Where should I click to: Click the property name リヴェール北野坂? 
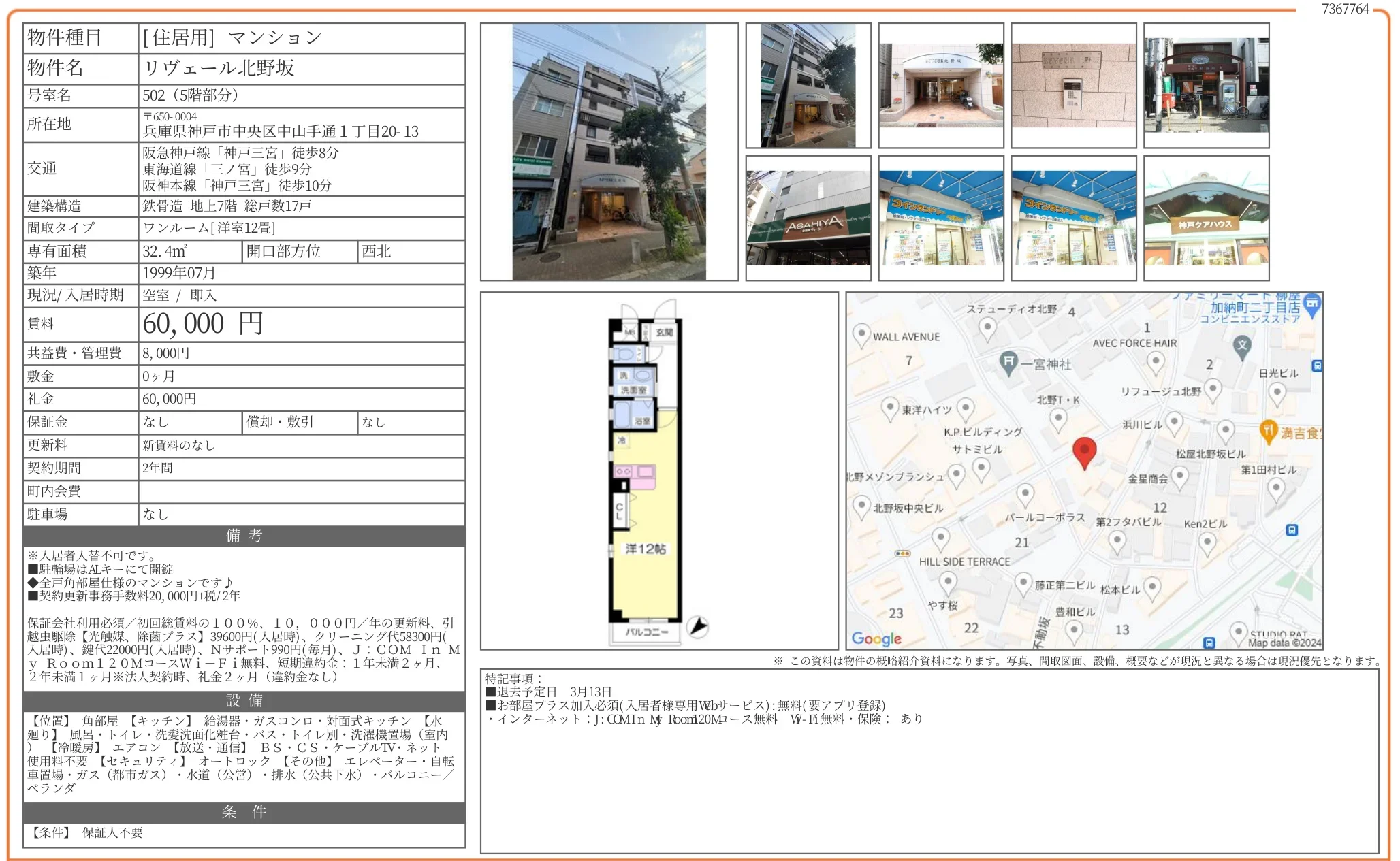coord(219,68)
